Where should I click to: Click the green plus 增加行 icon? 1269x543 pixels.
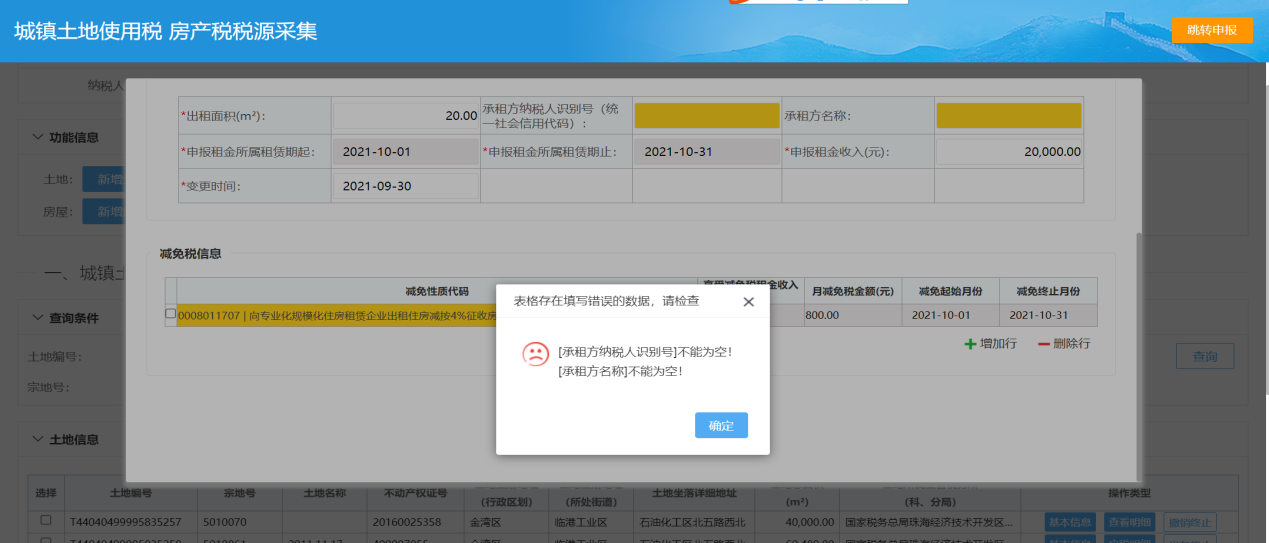tap(969, 344)
